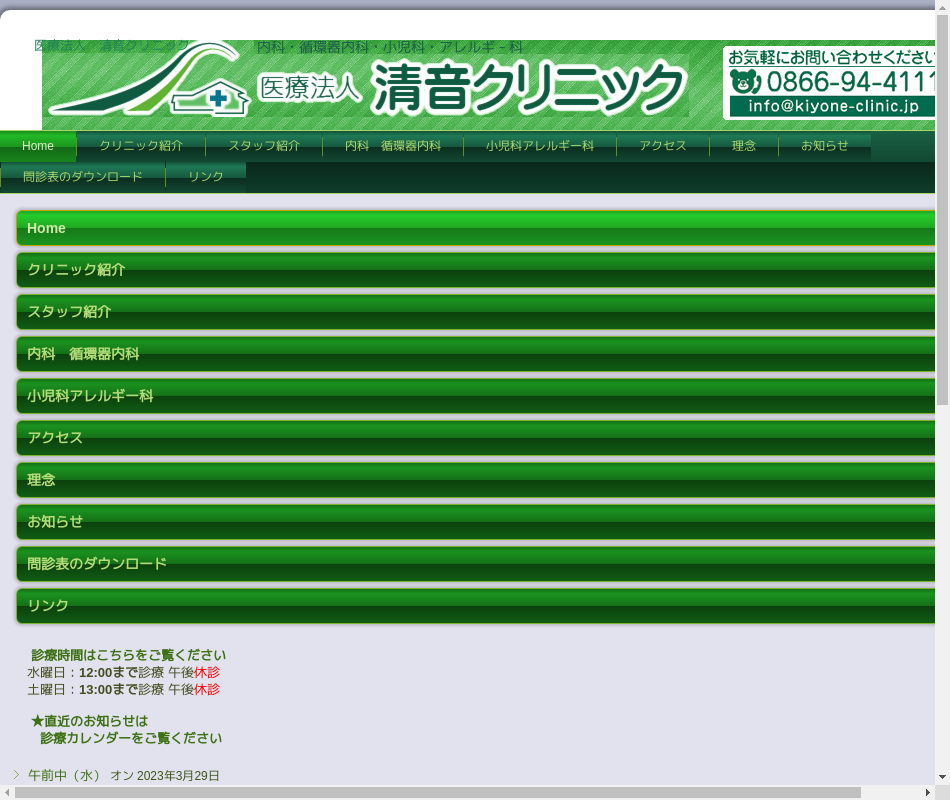
Task: Open お知らせ large sidebar button
Action: (x=476, y=522)
